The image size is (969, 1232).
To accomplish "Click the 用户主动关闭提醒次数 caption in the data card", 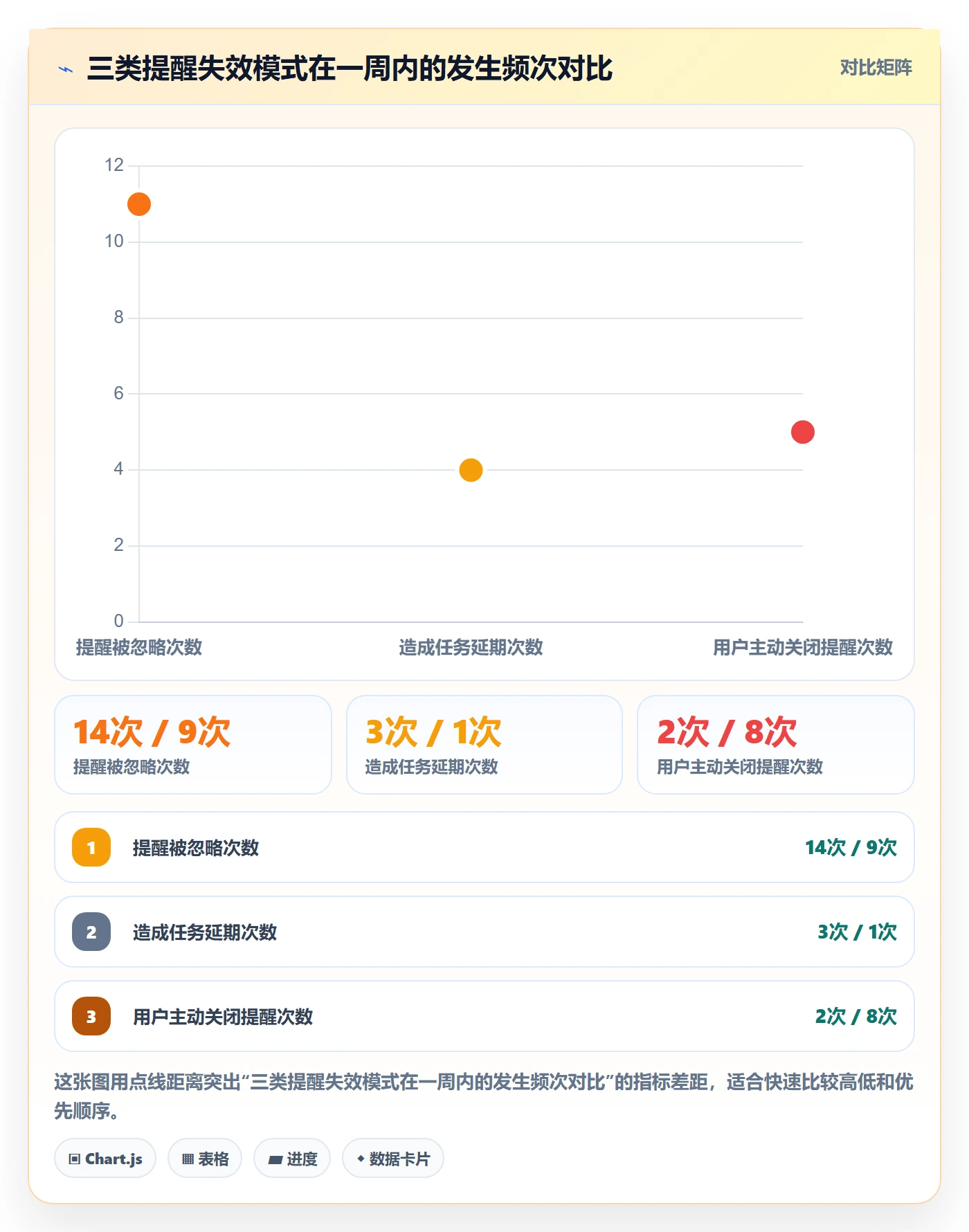I will (740, 767).
